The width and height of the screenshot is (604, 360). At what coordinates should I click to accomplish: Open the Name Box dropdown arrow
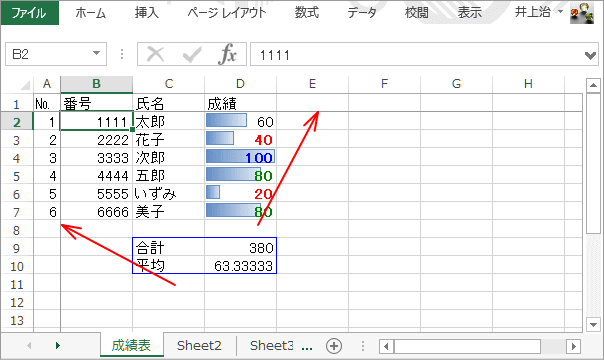point(97,54)
